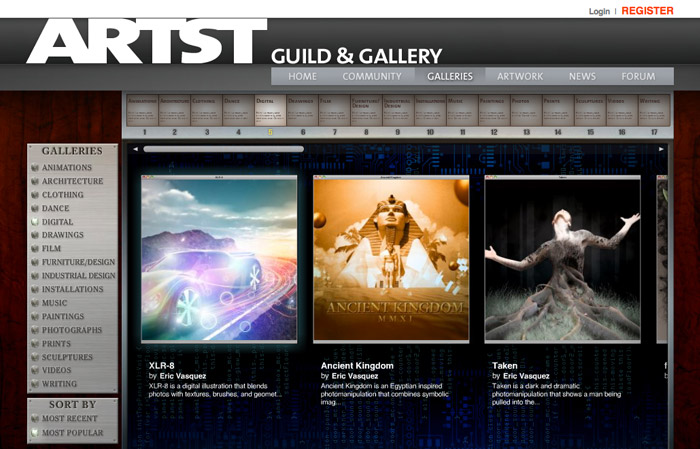Select the GALLERIES nav tab

[x=450, y=76]
